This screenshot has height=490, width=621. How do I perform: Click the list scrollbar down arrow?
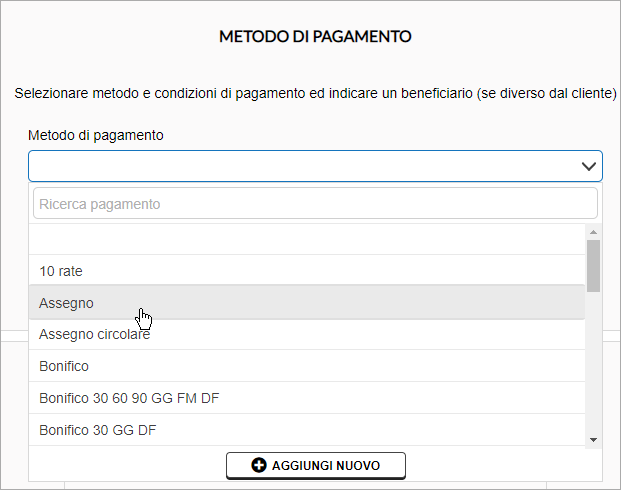(x=593, y=440)
